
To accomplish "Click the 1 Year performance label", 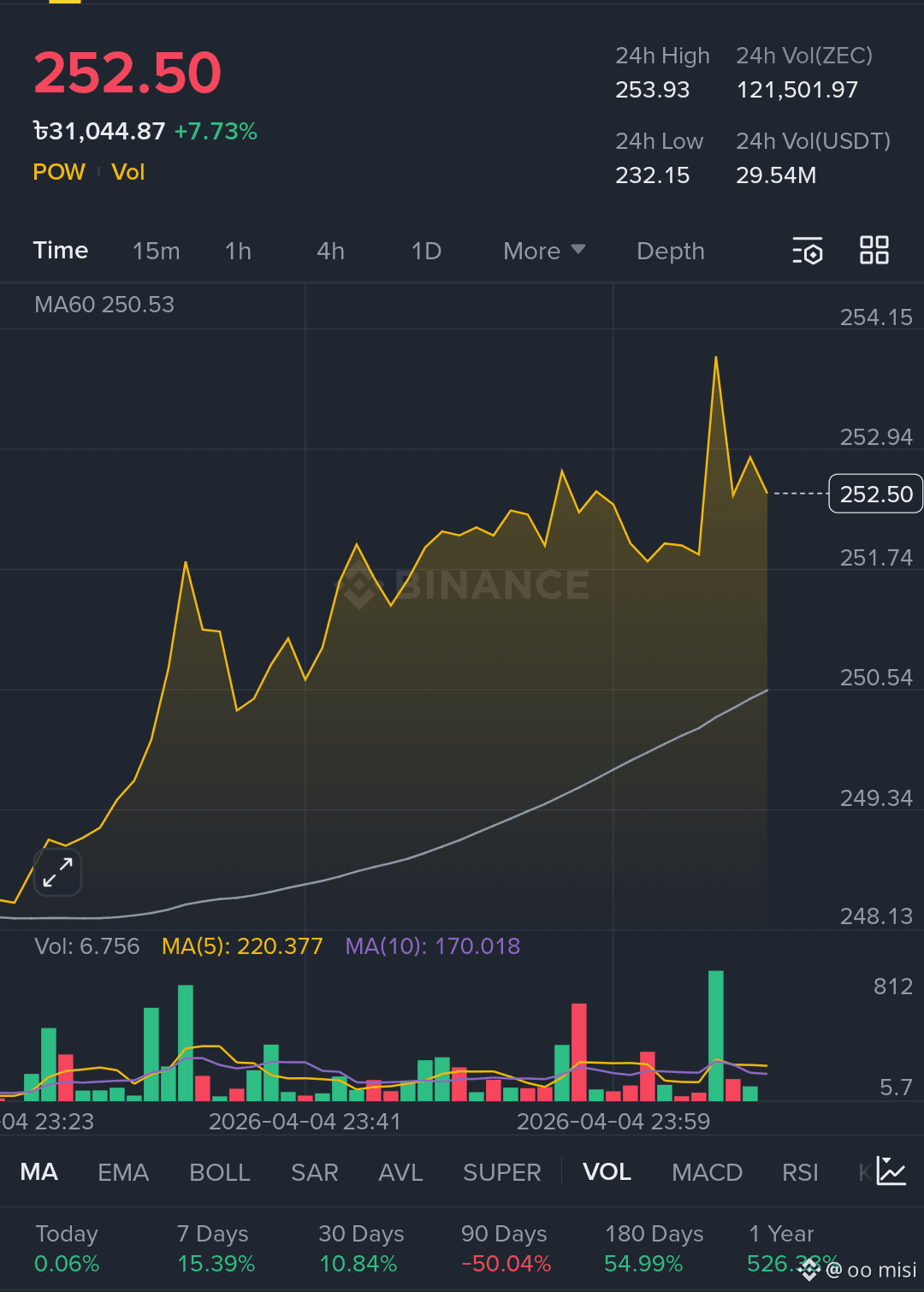I will [781, 1234].
